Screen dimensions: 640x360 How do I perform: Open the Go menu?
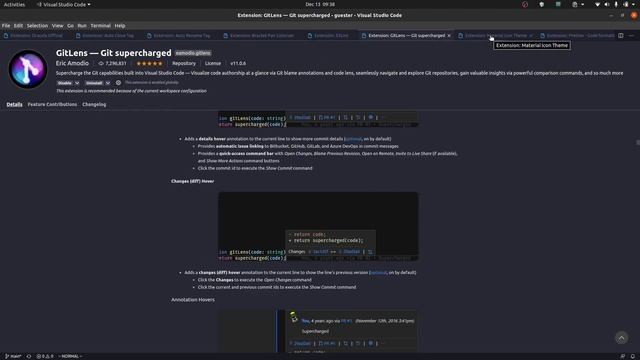click(70, 25)
